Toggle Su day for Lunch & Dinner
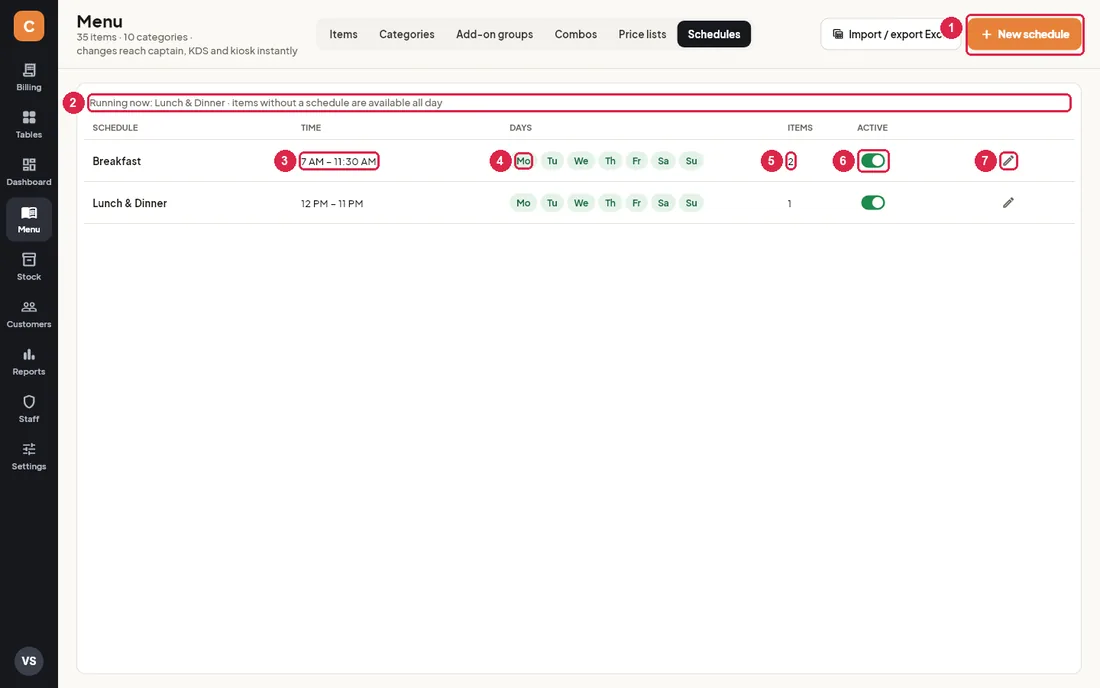The width and height of the screenshot is (1100, 688). [692, 203]
